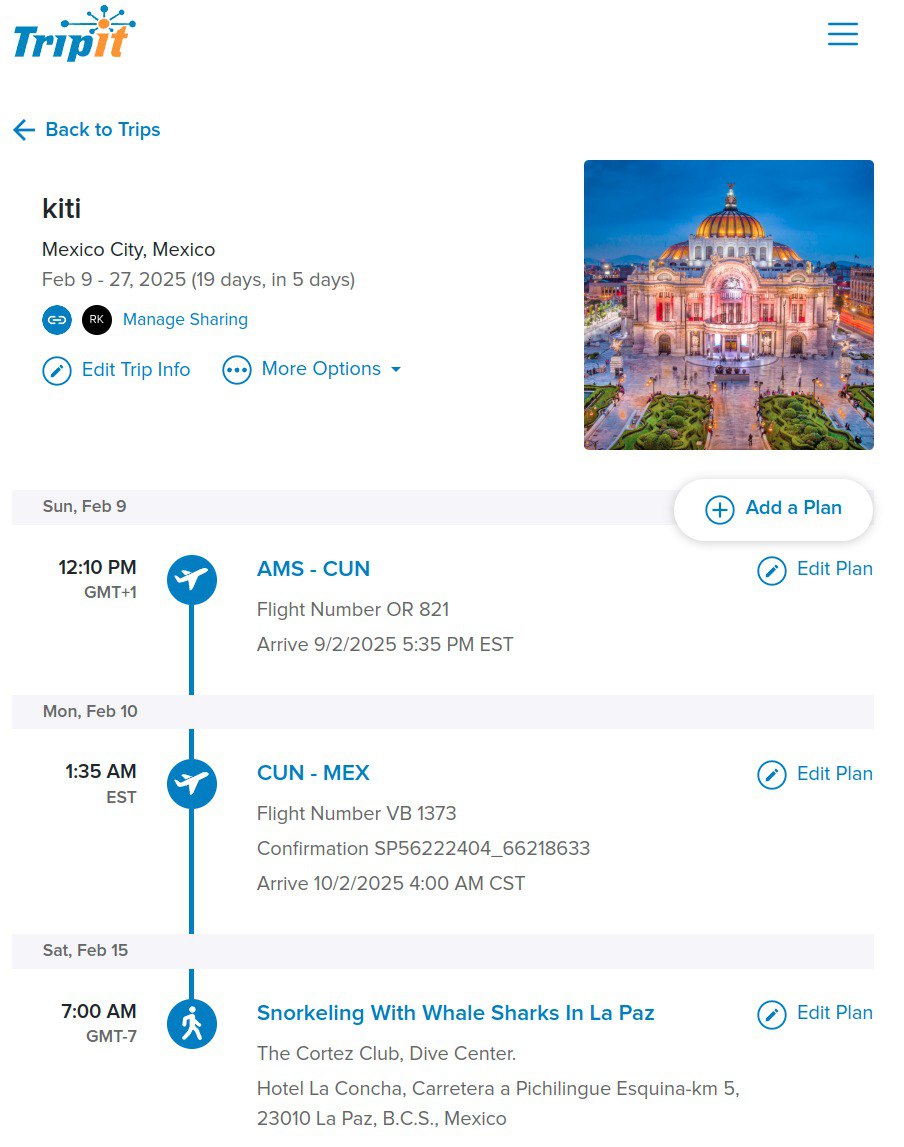Open the AMS - CUN flight details
The height and width of the screenshot is (1147, 904).
click(313, 569)
